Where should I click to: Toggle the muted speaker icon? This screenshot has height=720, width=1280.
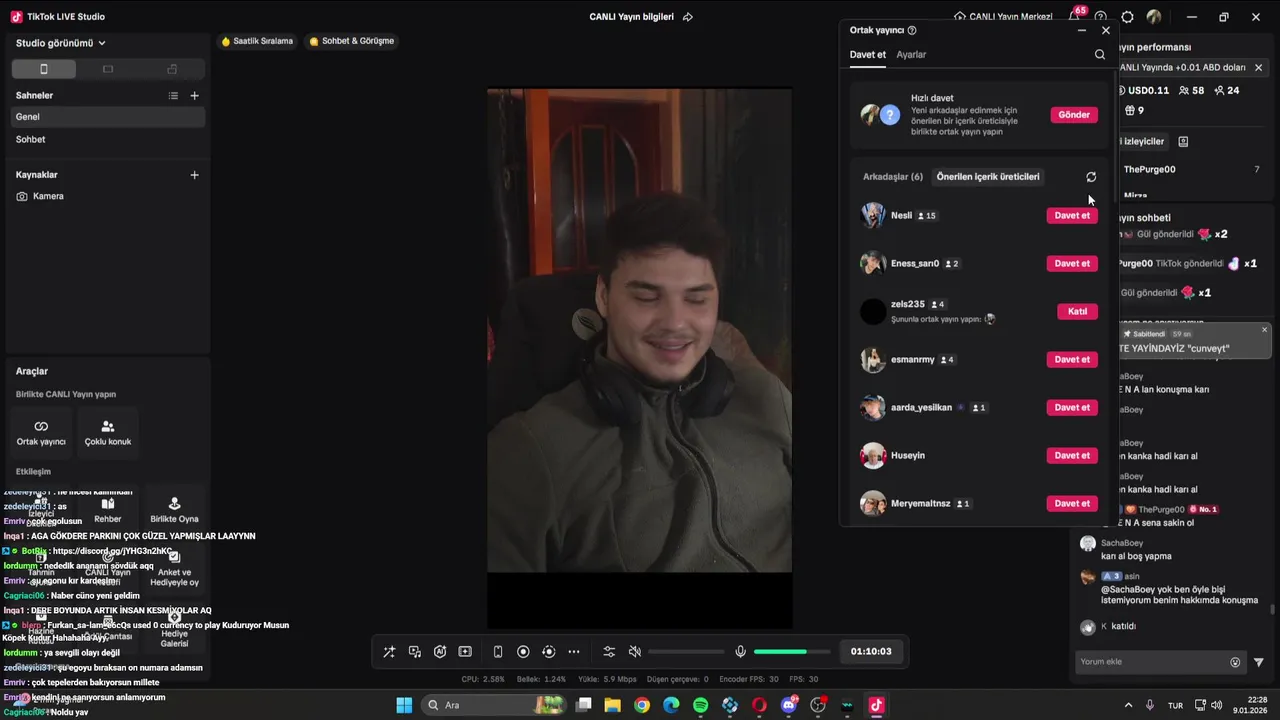[x=634, y=652]
